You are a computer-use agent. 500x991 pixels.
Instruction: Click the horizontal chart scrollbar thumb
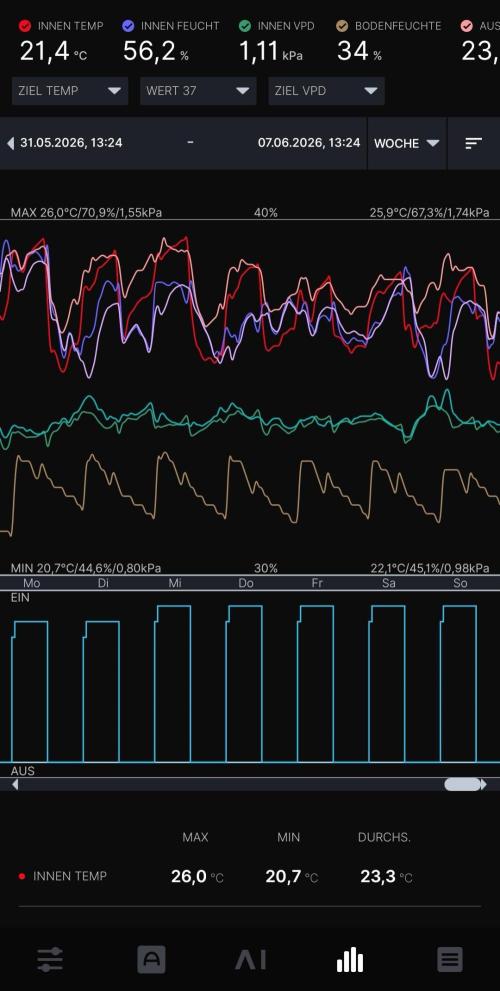463,784
